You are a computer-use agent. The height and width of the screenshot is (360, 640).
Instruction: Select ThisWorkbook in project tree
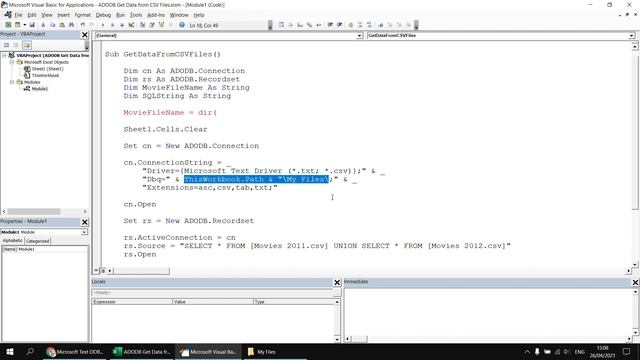(45, 76)
